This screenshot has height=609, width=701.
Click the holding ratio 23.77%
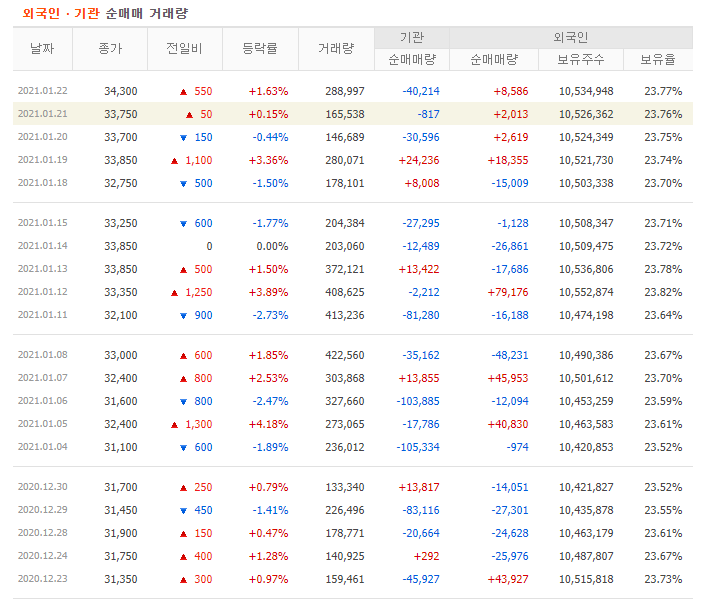pyautogui.click(x=663, y=91)
